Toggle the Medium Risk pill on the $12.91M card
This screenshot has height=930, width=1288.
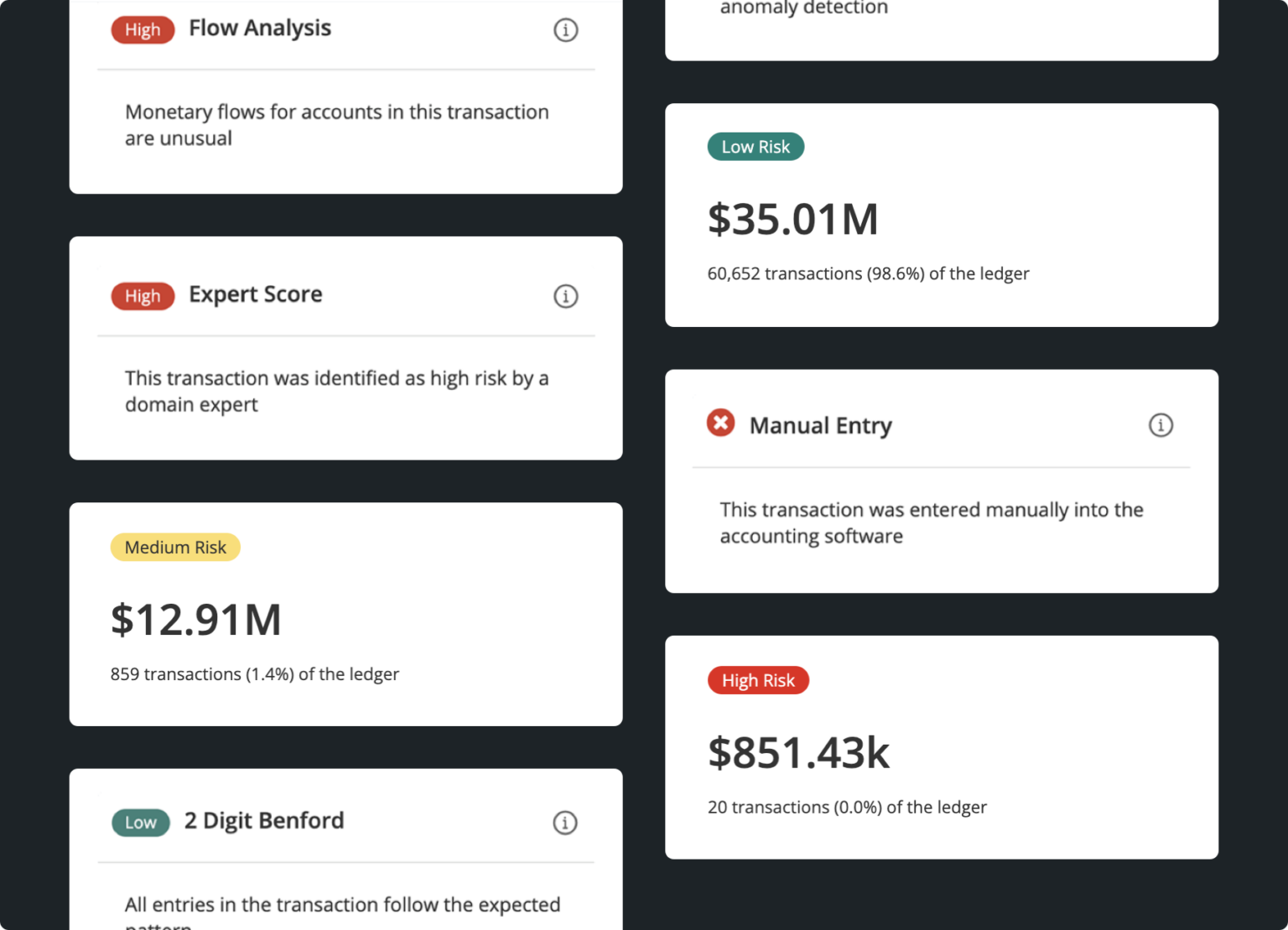click(x=174, y=547)
